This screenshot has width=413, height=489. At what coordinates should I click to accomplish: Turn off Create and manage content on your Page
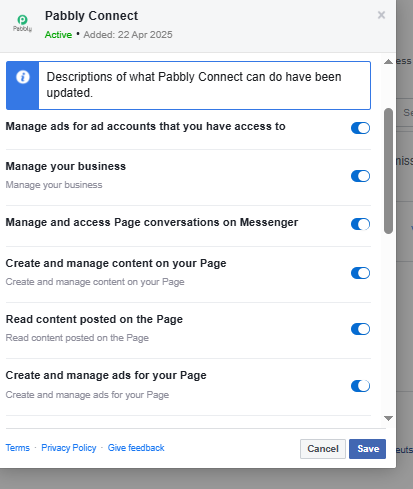pyautogui.click(x=360, y=273)
